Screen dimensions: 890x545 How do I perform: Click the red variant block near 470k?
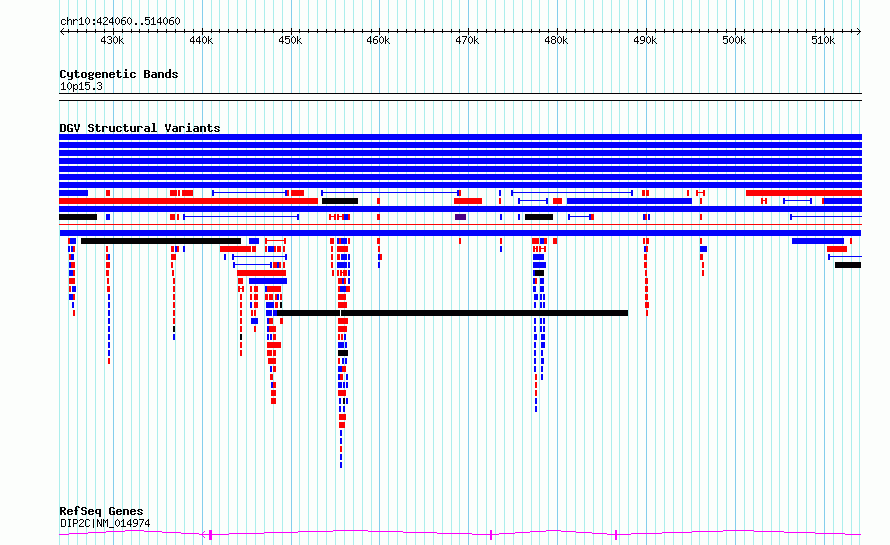point(468,201)
